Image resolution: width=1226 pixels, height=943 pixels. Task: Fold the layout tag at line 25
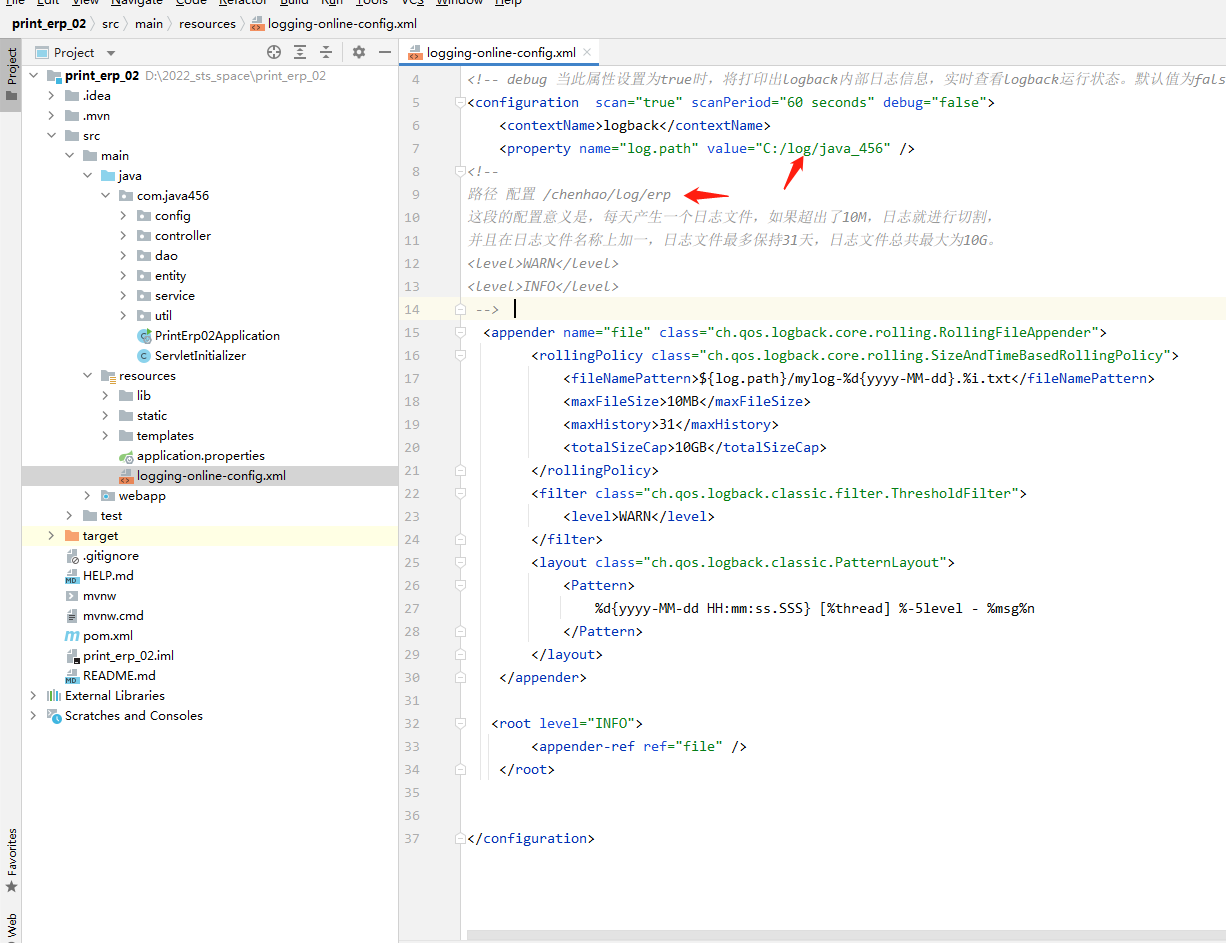click(460, 562)
